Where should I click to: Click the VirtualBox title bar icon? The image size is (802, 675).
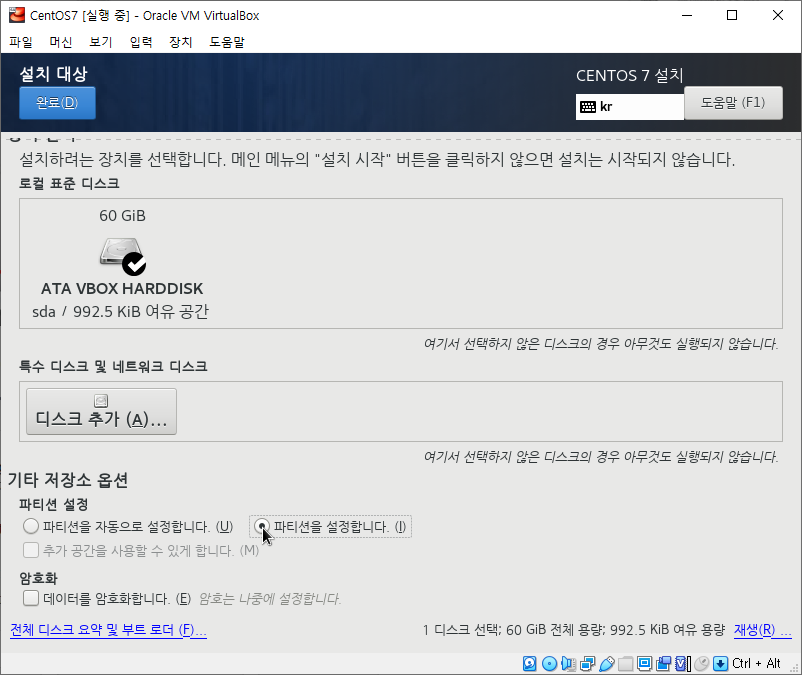coord(16,15)
